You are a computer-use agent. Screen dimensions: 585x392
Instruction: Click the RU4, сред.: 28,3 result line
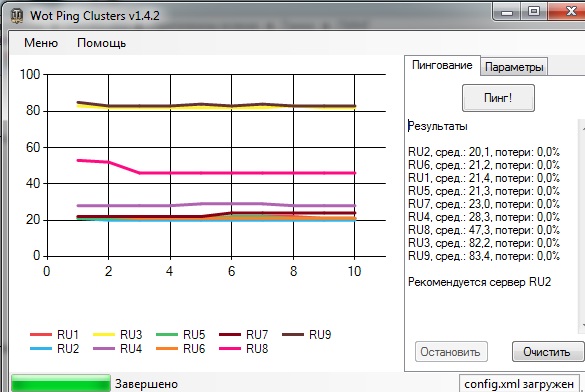tap(484, 217)
